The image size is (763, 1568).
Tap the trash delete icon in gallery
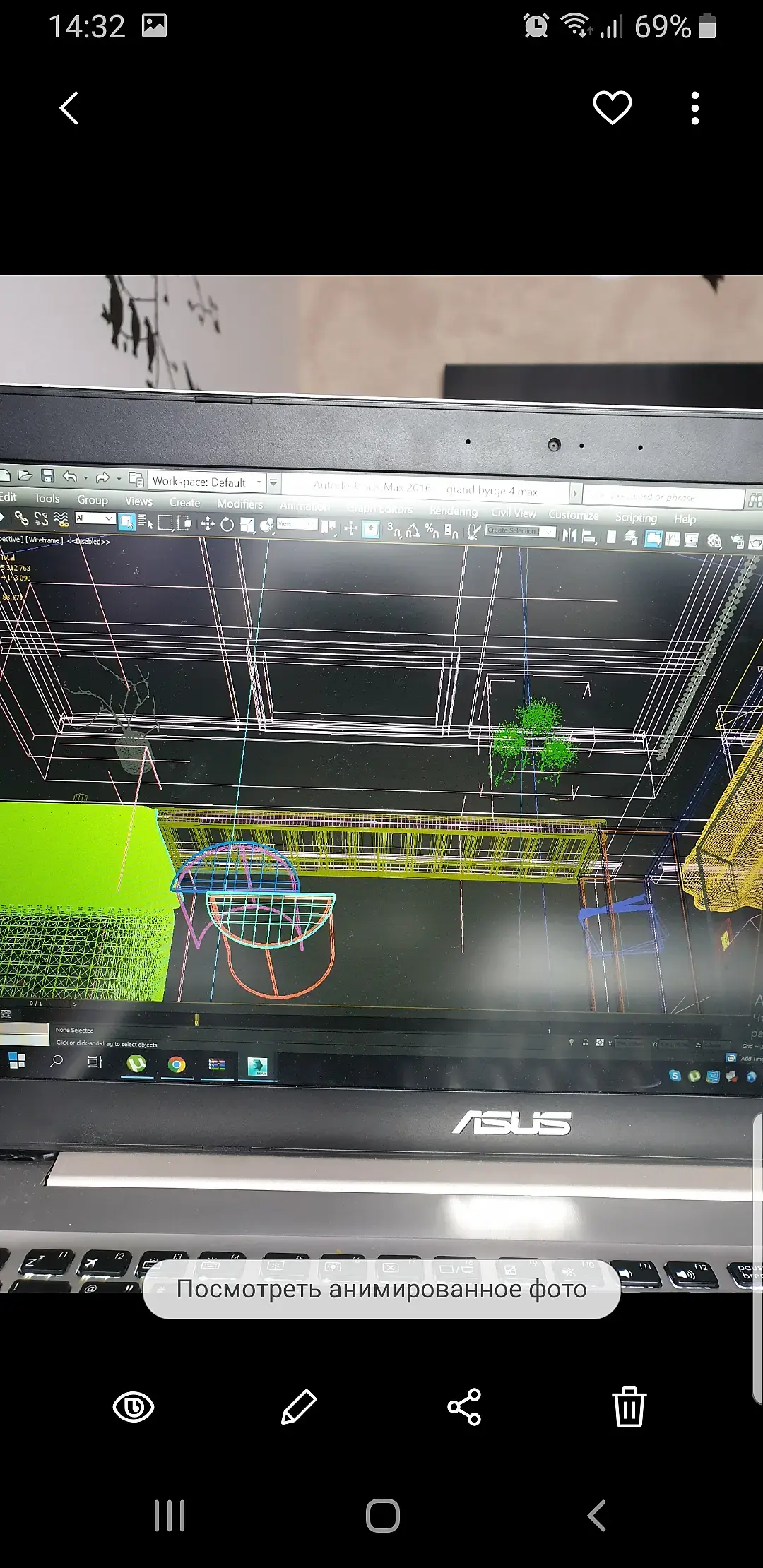coord(629,1407)
